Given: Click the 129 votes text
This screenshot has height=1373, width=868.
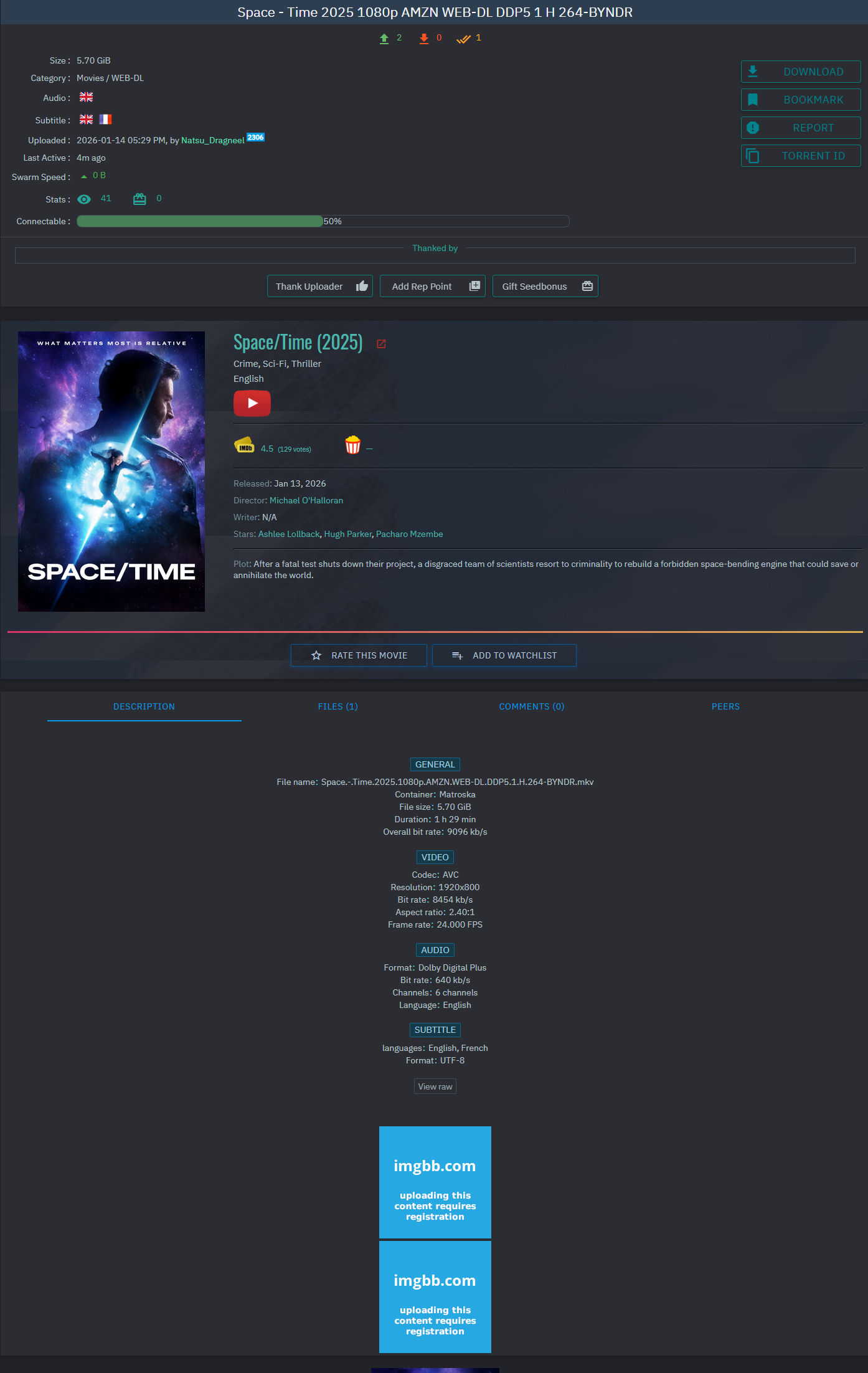Looking at the screenshot, I should tap(295, 449).
